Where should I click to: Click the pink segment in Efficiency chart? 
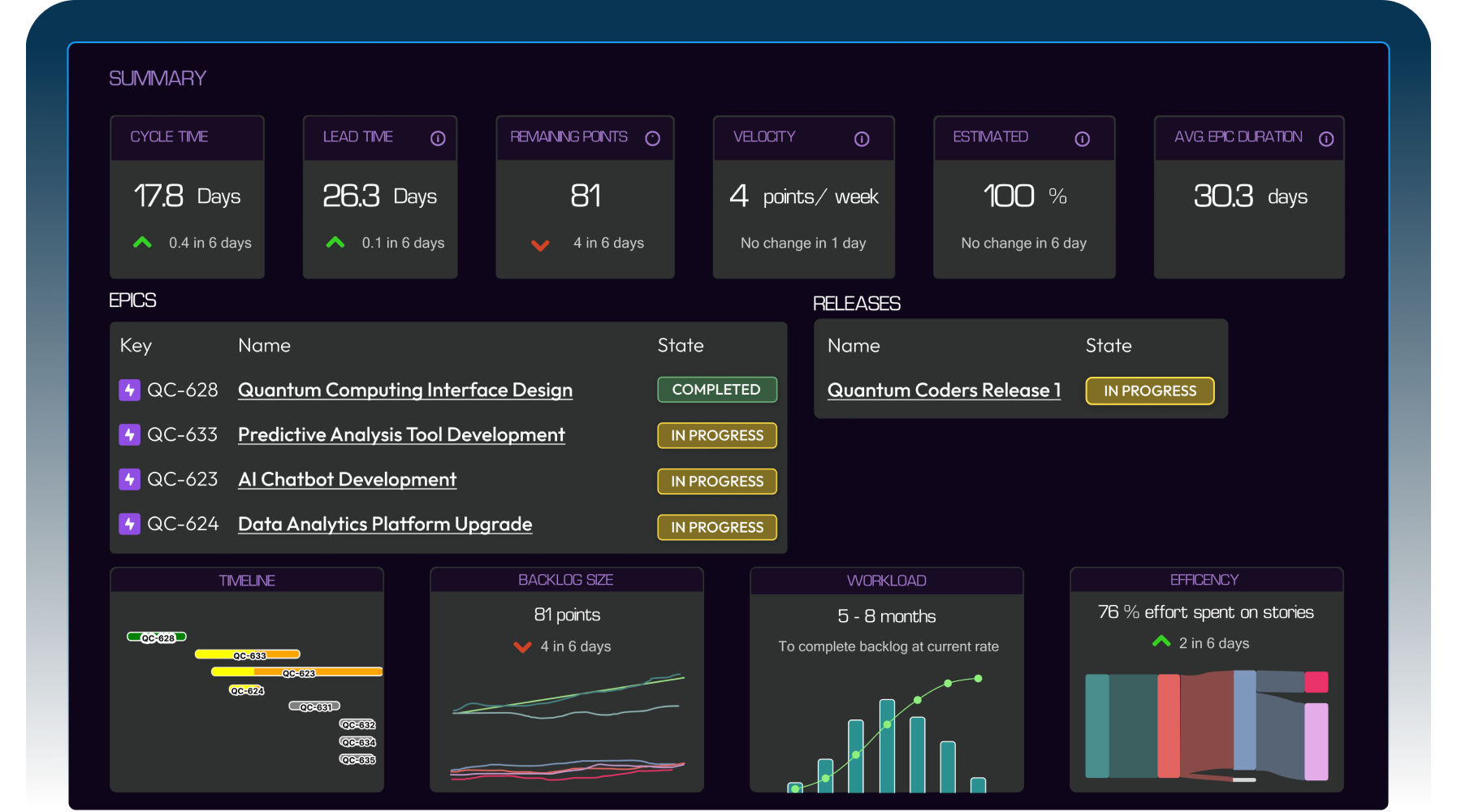point(1316,682)
